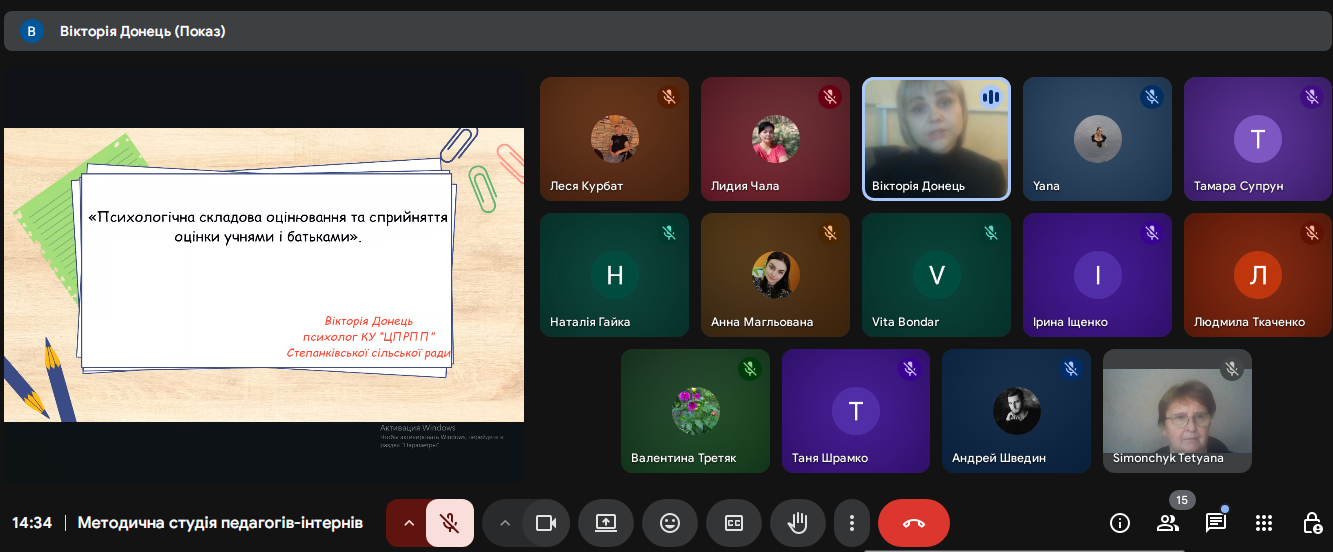Screen dimensions: 1333x552
Task: Open the emoji reactions picker
Action: click(670, 523)
